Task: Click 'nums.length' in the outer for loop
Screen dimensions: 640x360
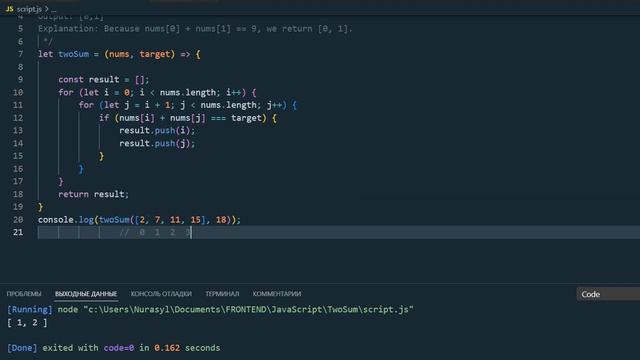Action: pos(188,93)
